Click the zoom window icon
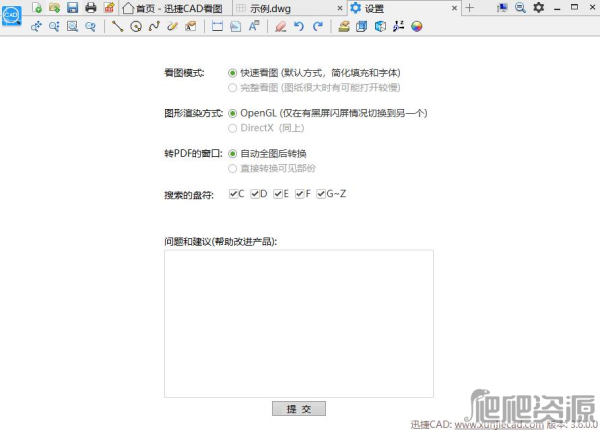The height and width of the screenshot is (430, 600). 72,26
